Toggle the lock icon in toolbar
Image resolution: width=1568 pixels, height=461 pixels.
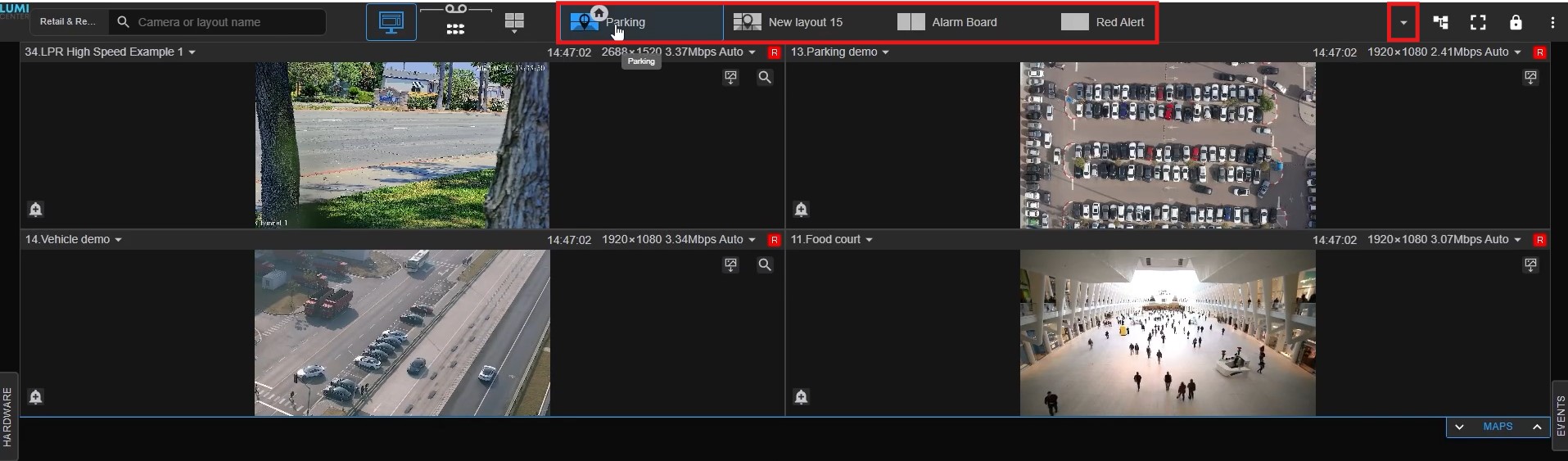(1516, 22)
